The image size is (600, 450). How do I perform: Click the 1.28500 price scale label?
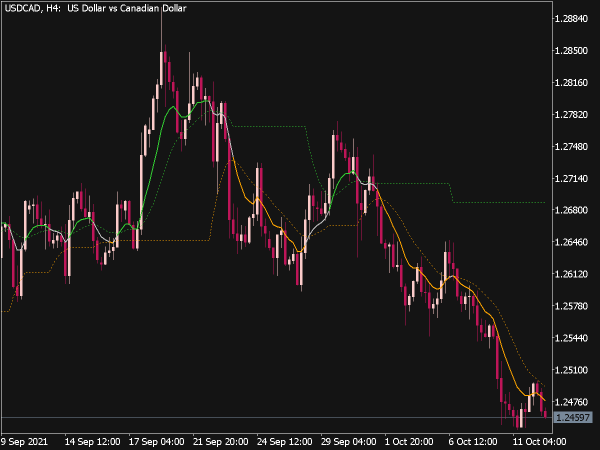click(571, 51)
